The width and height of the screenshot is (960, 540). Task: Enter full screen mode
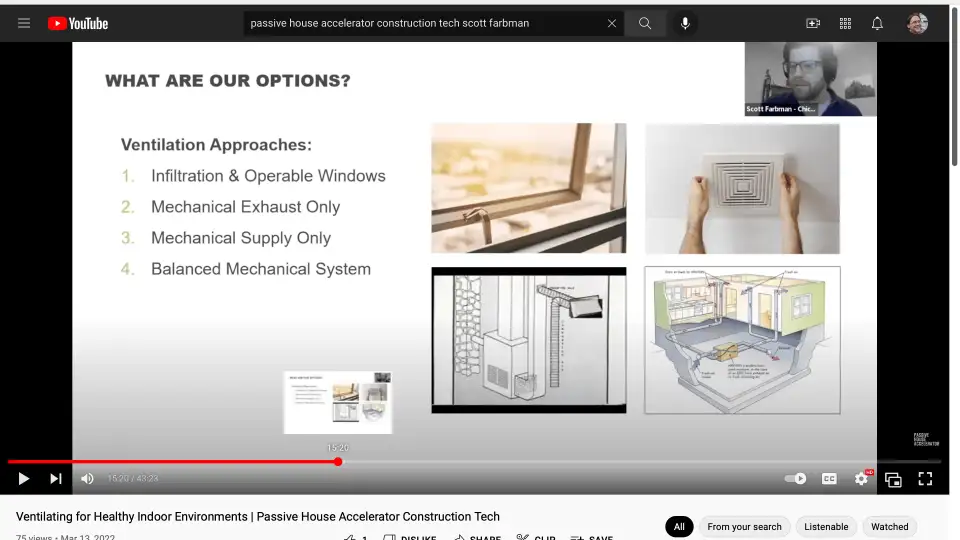click(925, 479)
